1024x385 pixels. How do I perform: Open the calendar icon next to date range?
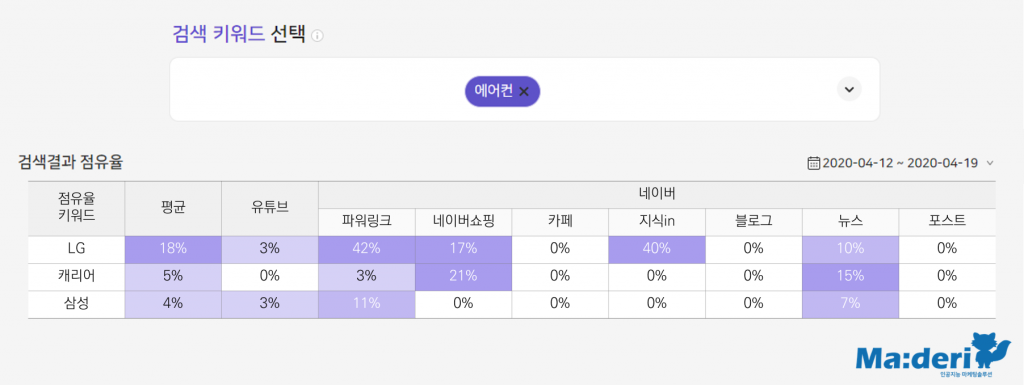click(x=814, y=162)
